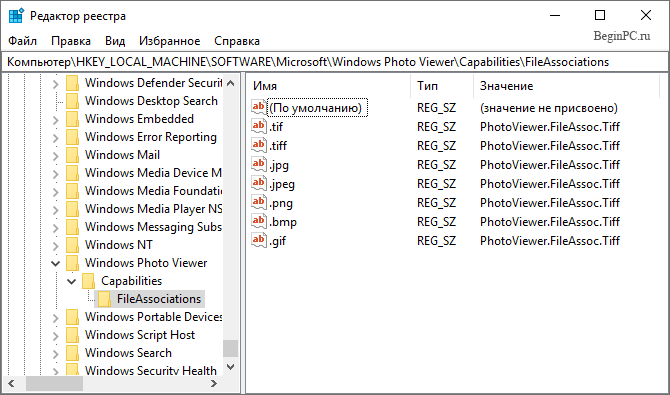Open the Правка menu
The height and width of the screenshot is (395, 670).
(x=71, y=41)
